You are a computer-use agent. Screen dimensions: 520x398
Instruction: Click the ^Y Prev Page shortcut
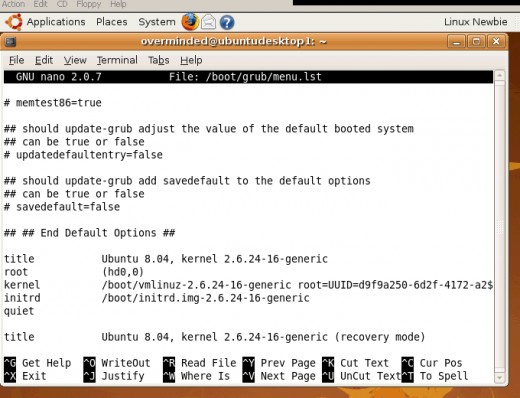pyautogui.click(x=279, y=363)
